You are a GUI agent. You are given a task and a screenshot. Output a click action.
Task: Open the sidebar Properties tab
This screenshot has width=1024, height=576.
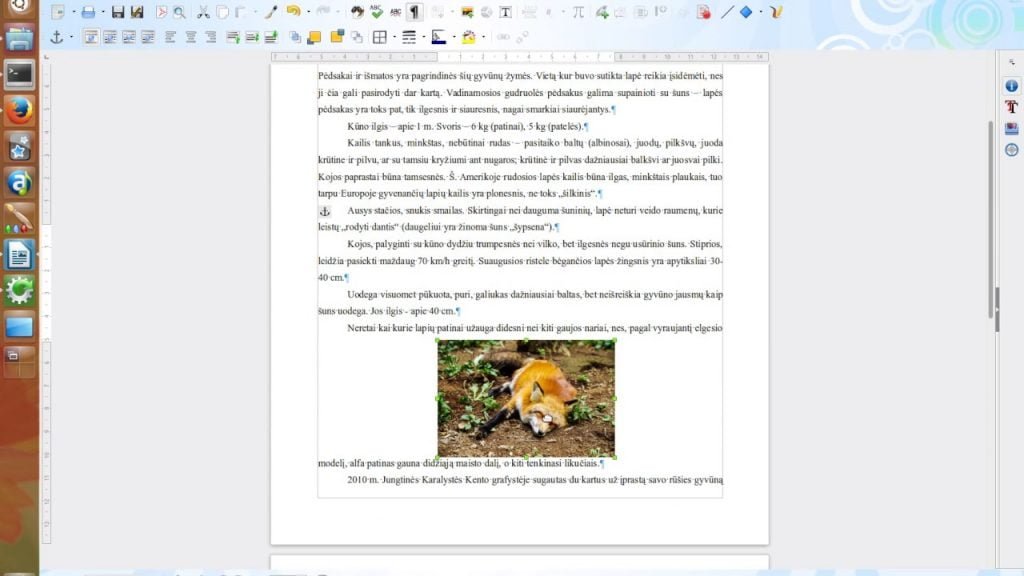point(1012,86)
